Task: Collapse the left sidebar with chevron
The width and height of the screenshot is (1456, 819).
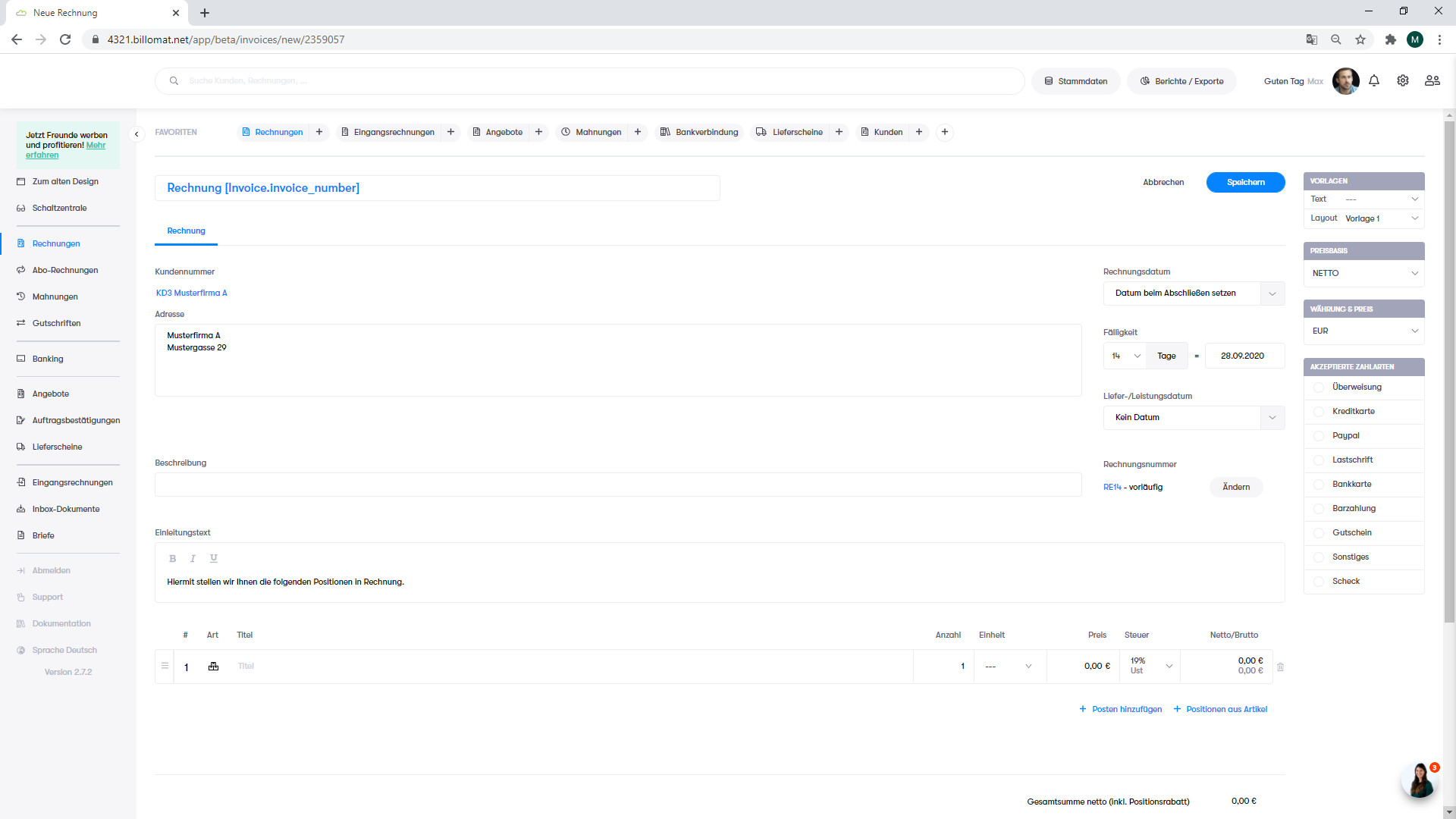Action: 136,134
